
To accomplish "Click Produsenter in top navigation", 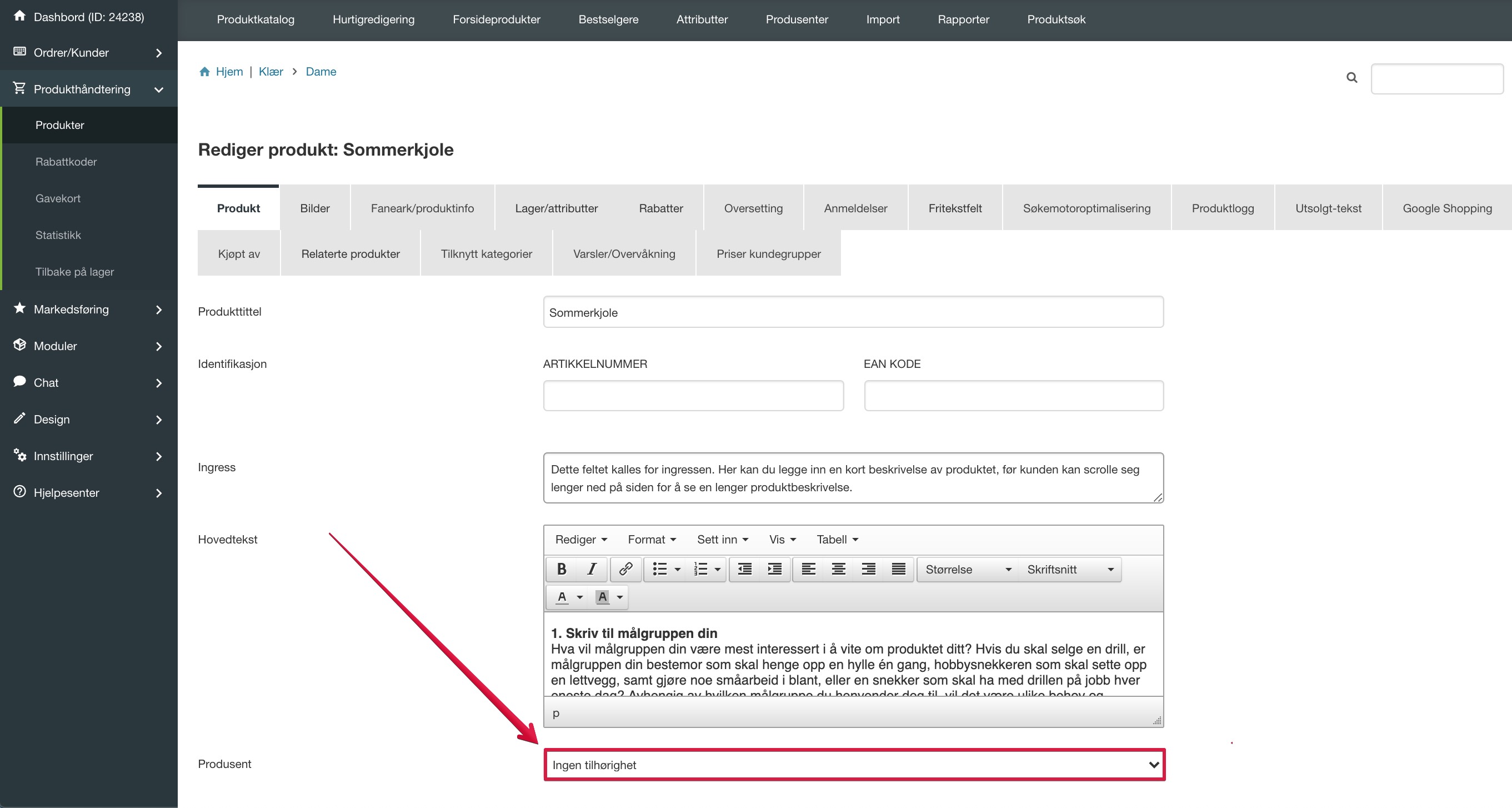I will pyautogui.click(x=797, y=19).
